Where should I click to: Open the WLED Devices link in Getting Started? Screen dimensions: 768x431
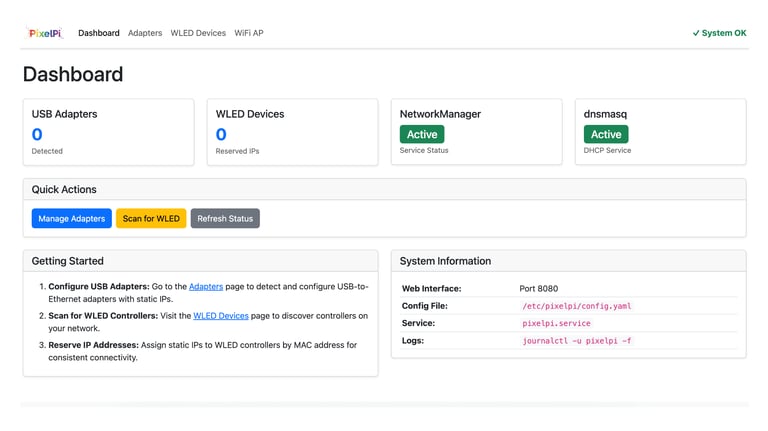point(221,316)
